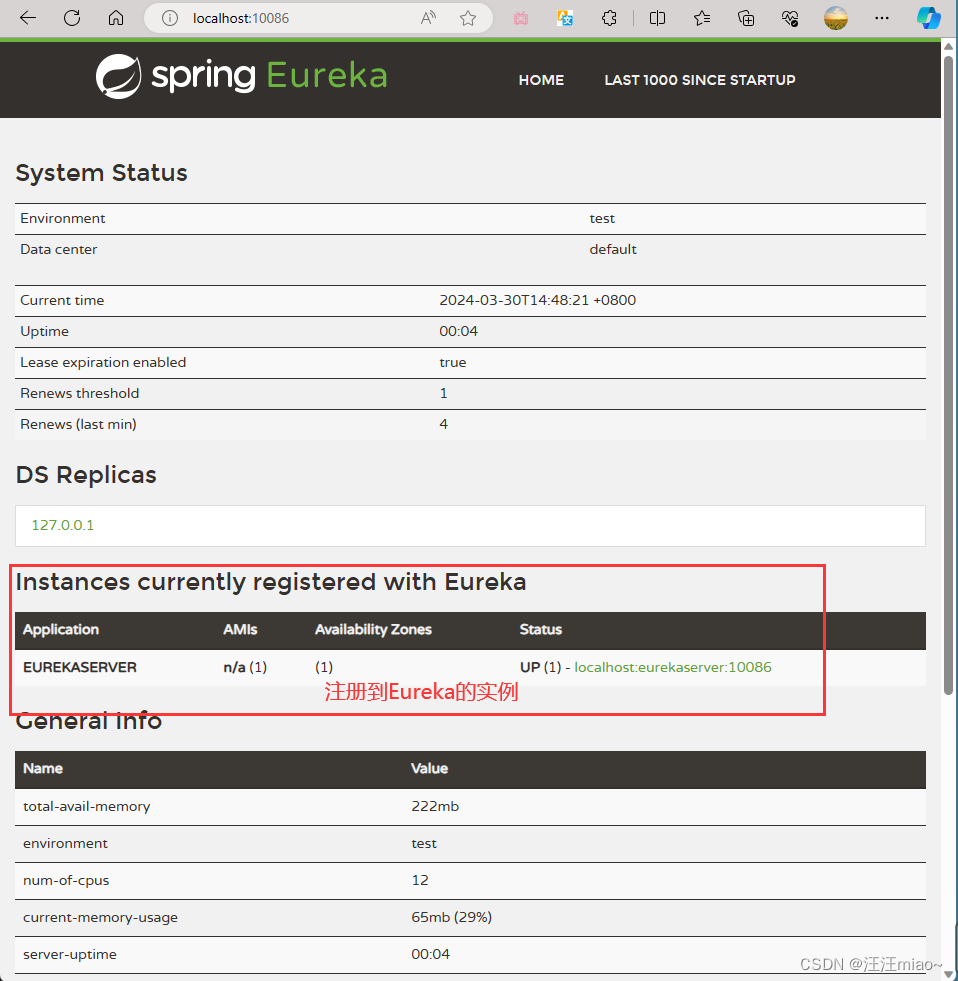This screenshot has width=958, height=981.
Task: Select the total-avail-memory value 222mb
Action: (x=435, y=806)
